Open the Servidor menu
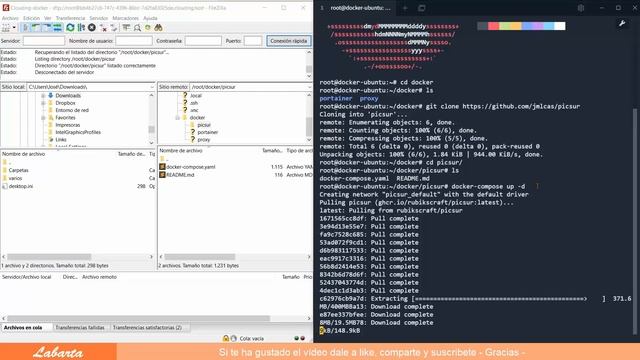640x360 pixels. [x=99, y=18]
